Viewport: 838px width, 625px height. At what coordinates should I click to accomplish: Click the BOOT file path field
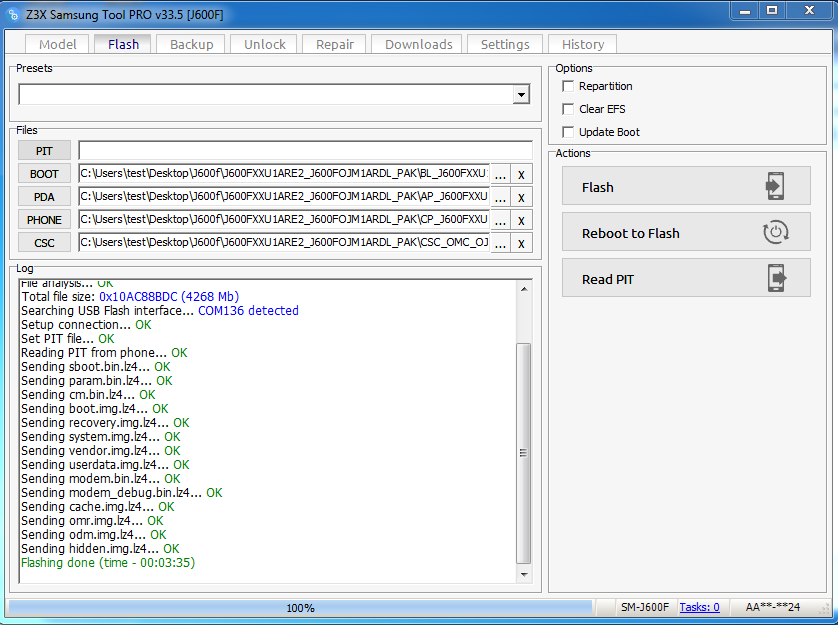(284, 174)
